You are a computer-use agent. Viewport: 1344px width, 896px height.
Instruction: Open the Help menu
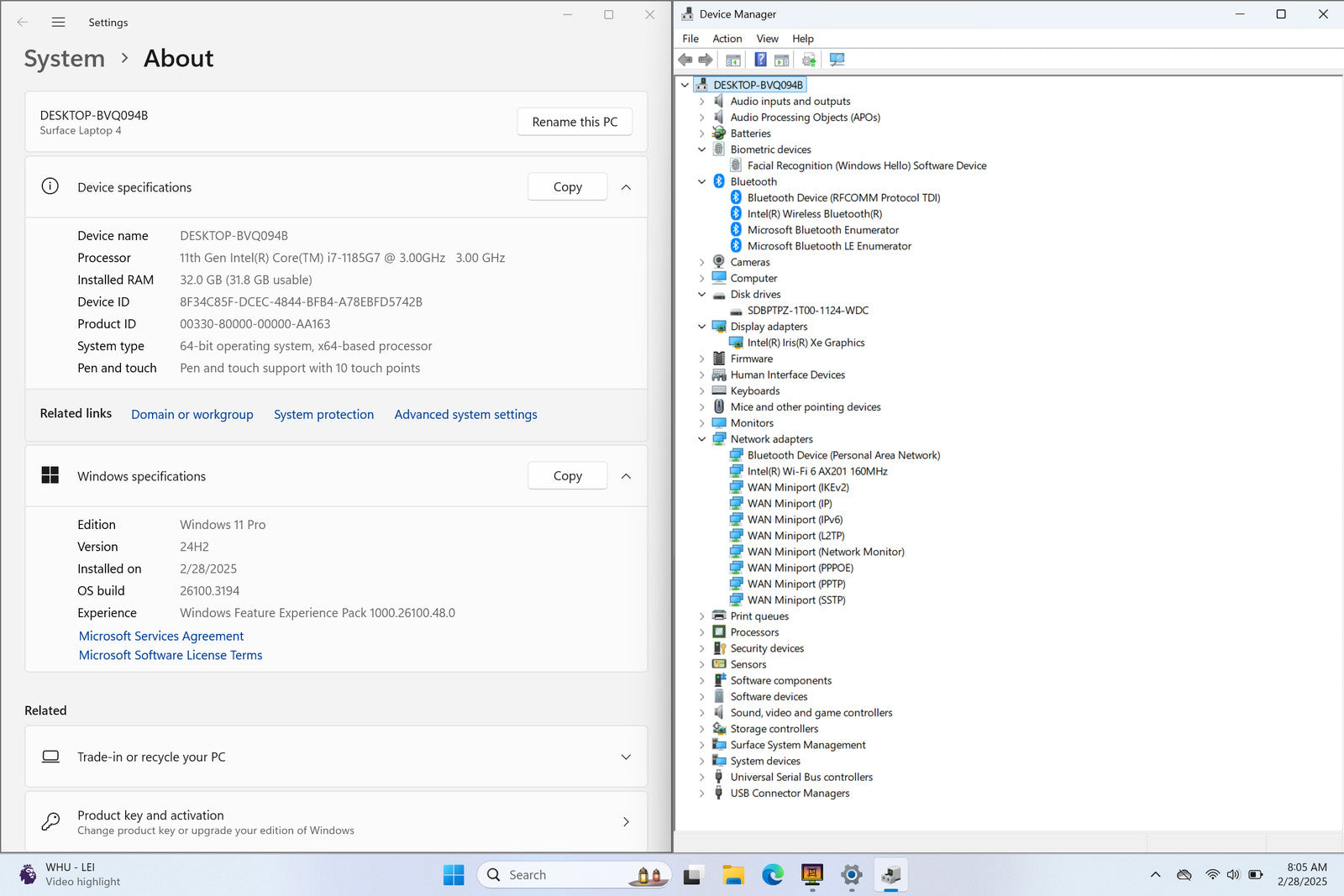[803, 39]
